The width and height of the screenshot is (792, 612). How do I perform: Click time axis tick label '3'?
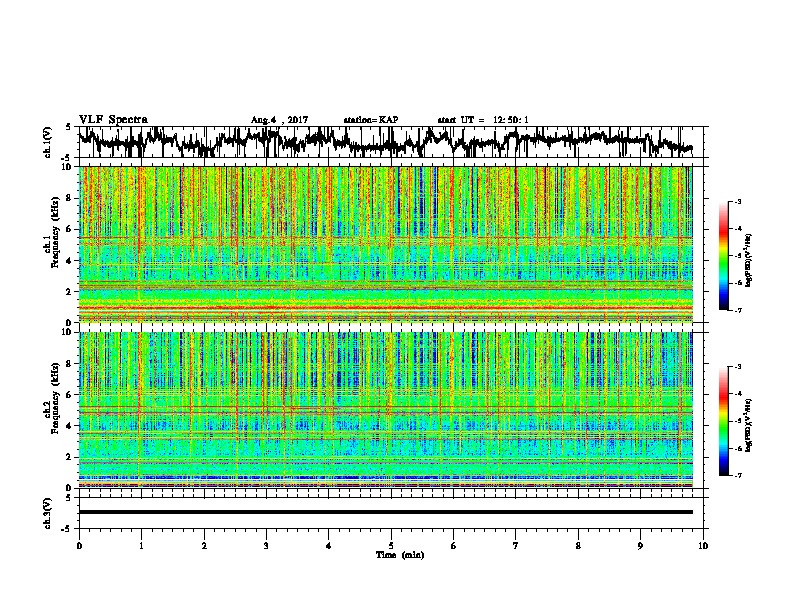click(266, 546)
